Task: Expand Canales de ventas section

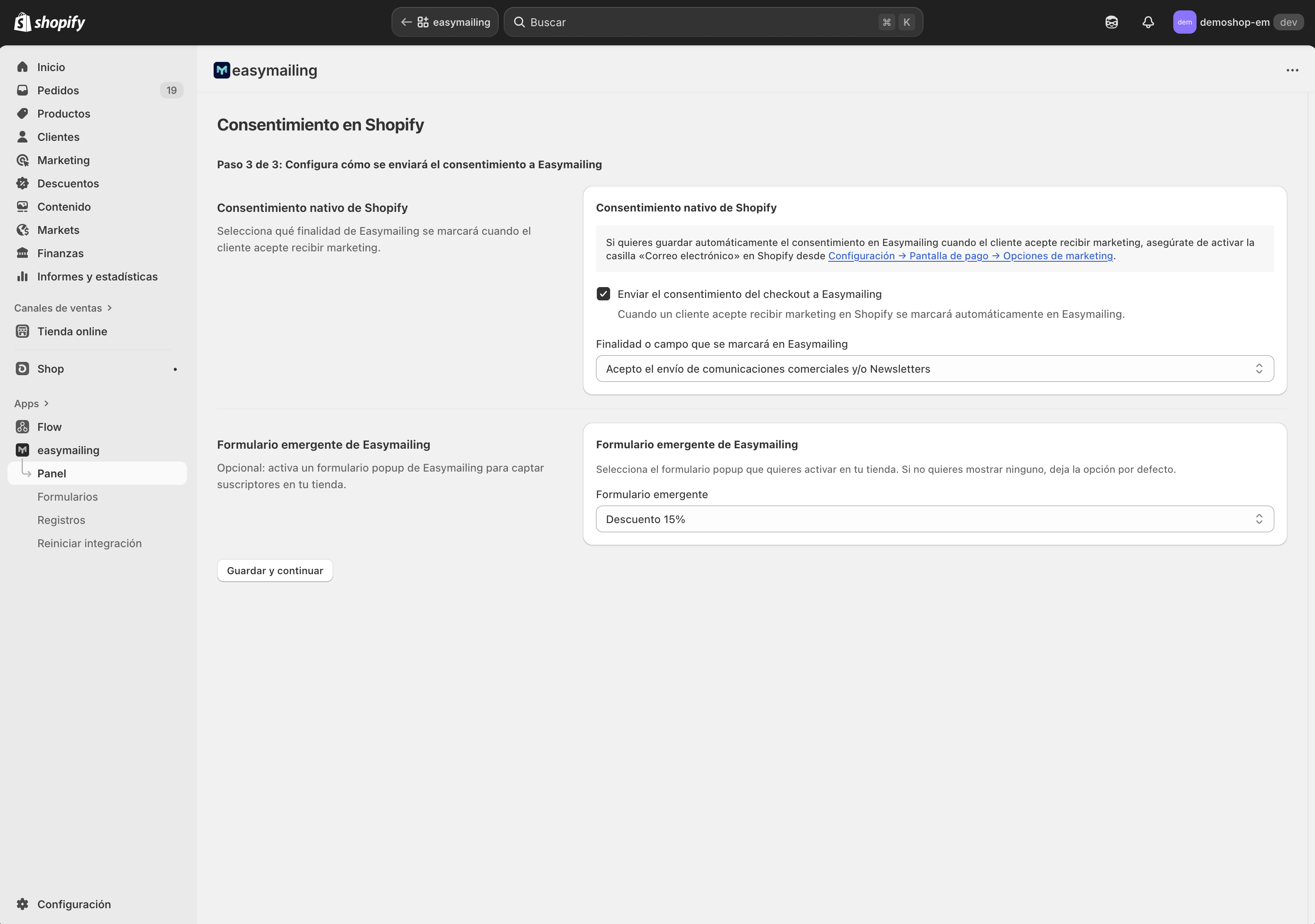Action: pos(63,308)
